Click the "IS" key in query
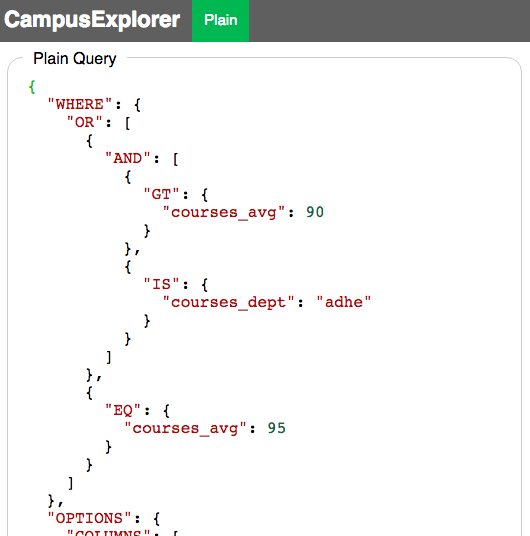The height and width of the screenshot is (536, 530). [x=161, y=284]
